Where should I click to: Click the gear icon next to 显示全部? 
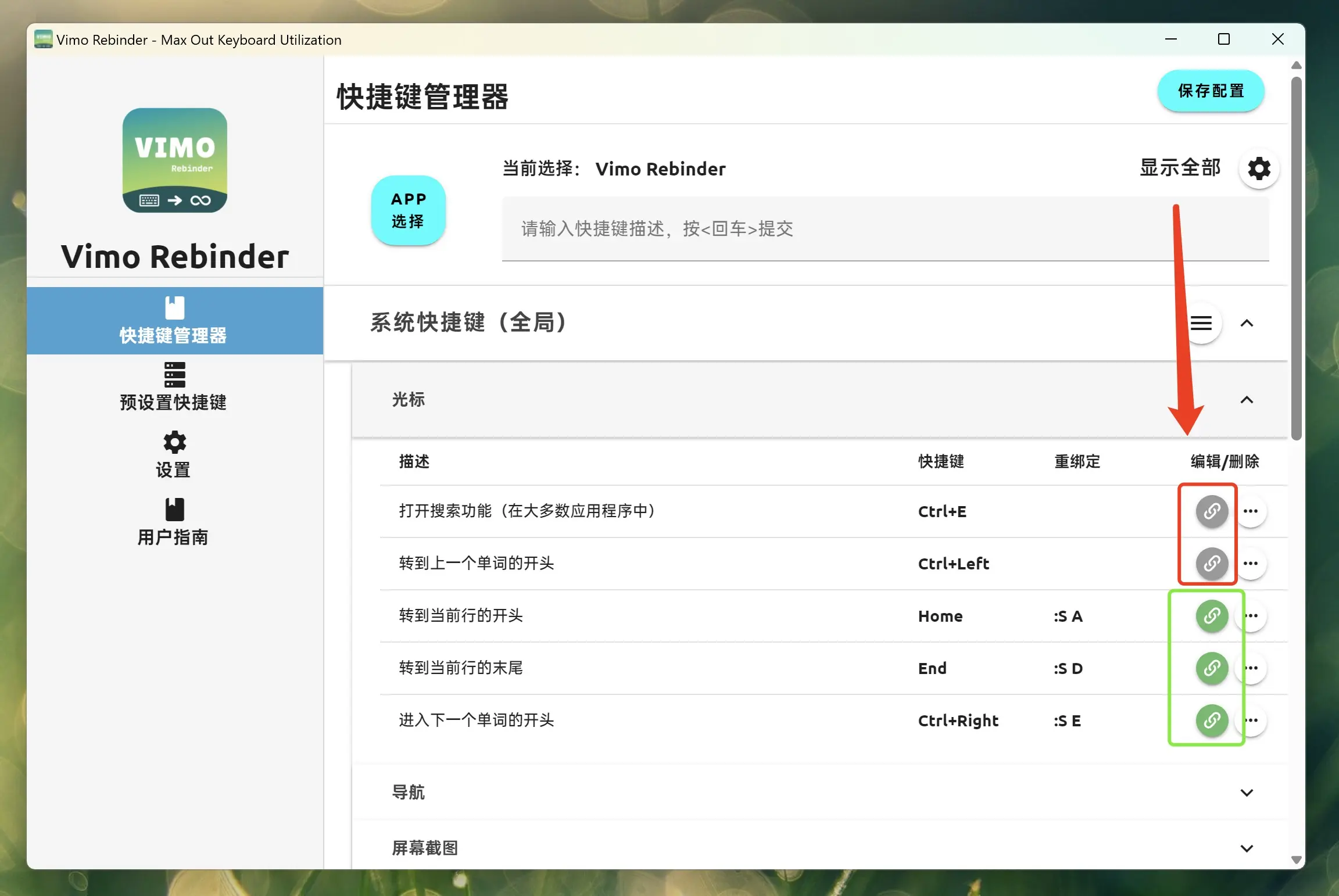(1259, 169)
